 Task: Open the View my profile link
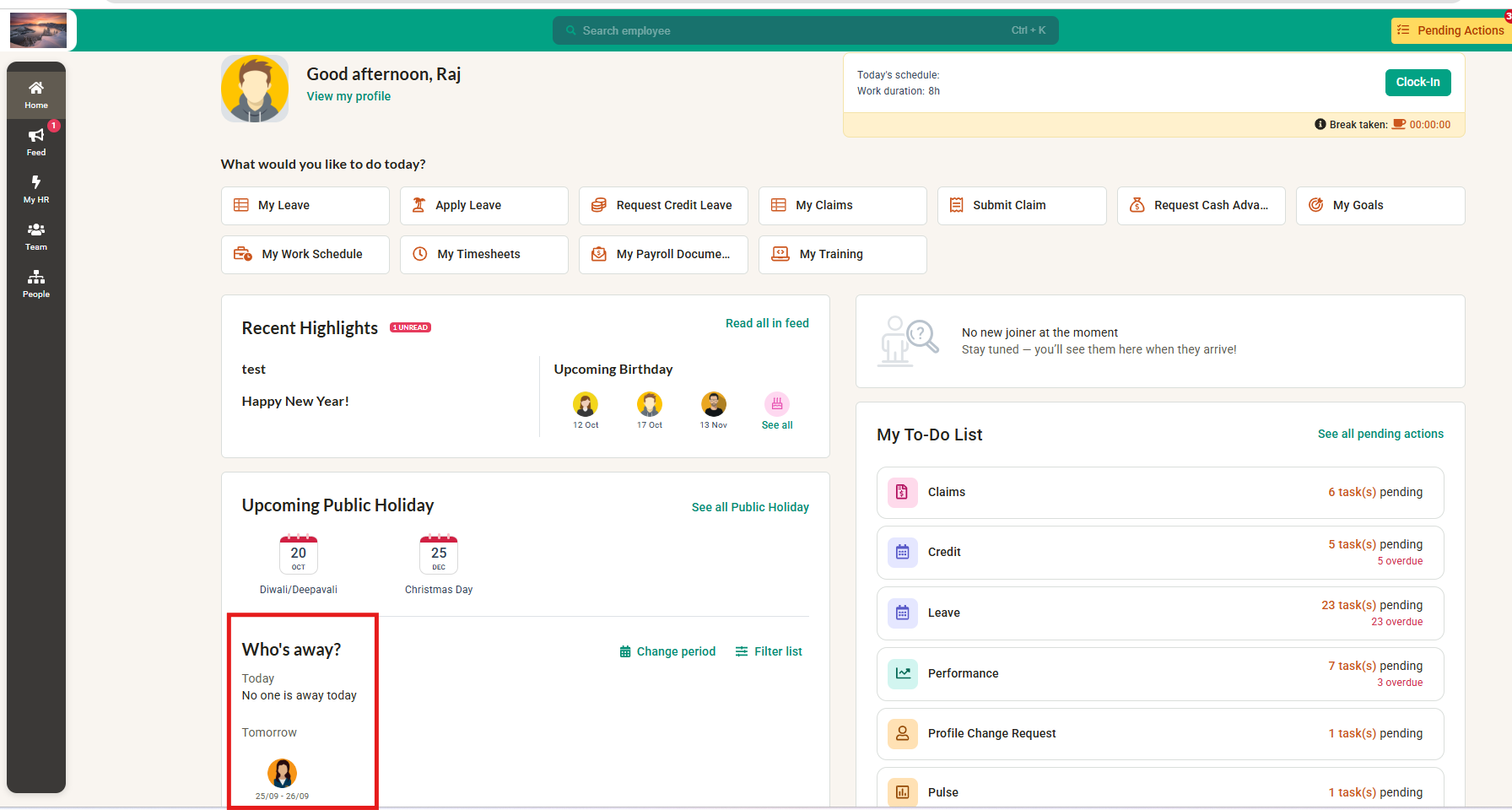pyautogui.click(x=348, y=96)
